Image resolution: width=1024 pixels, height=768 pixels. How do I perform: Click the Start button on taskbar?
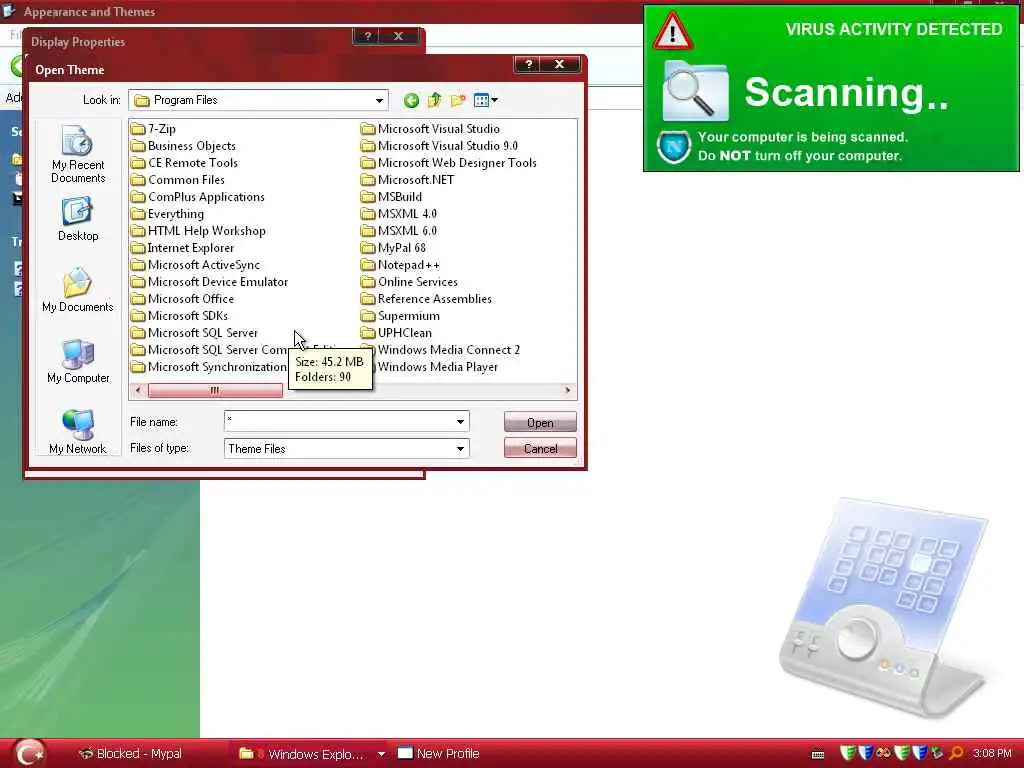[29, 753]
